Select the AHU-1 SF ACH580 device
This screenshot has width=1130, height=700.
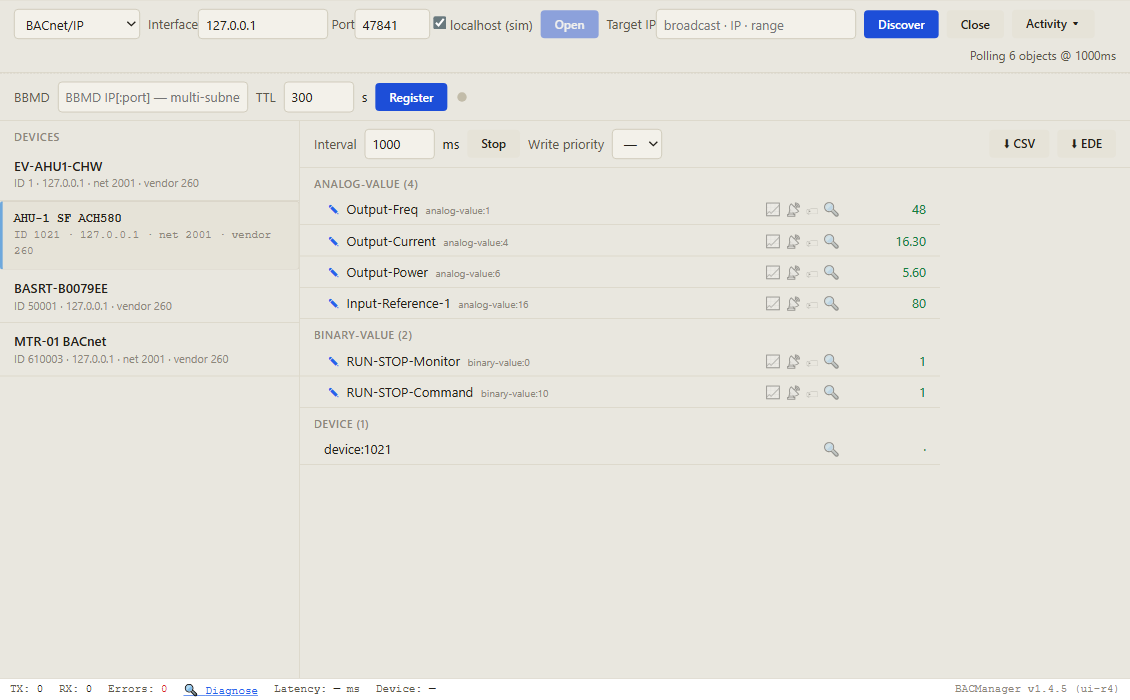pyautogui.click(x=149, y=235)
